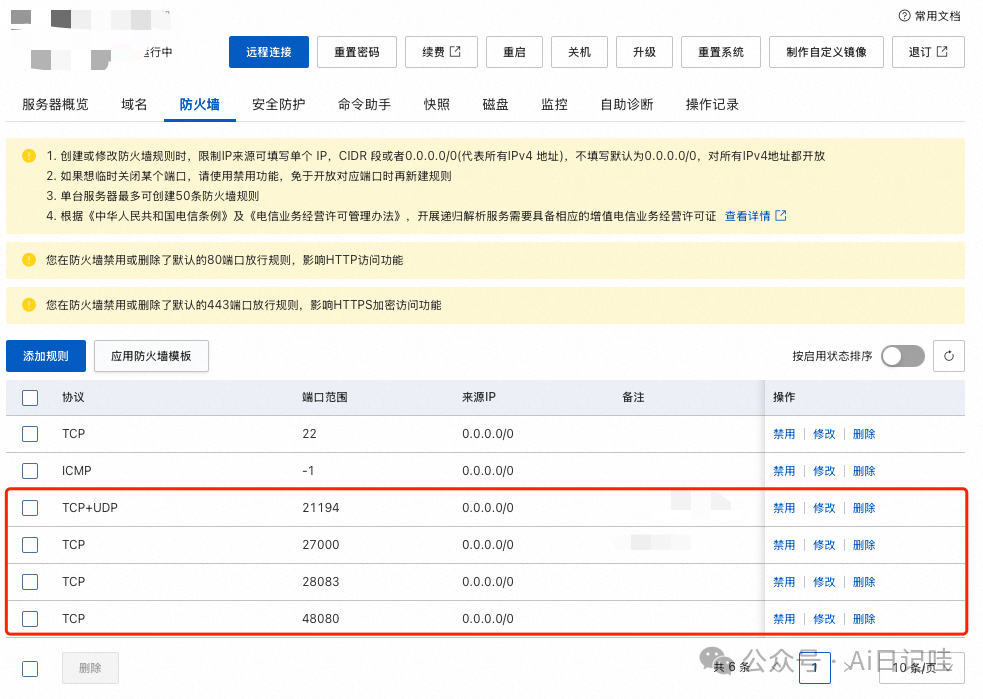983x699 pixels.
Task: Click the 来源IP column header
Action: coord(479,397)
